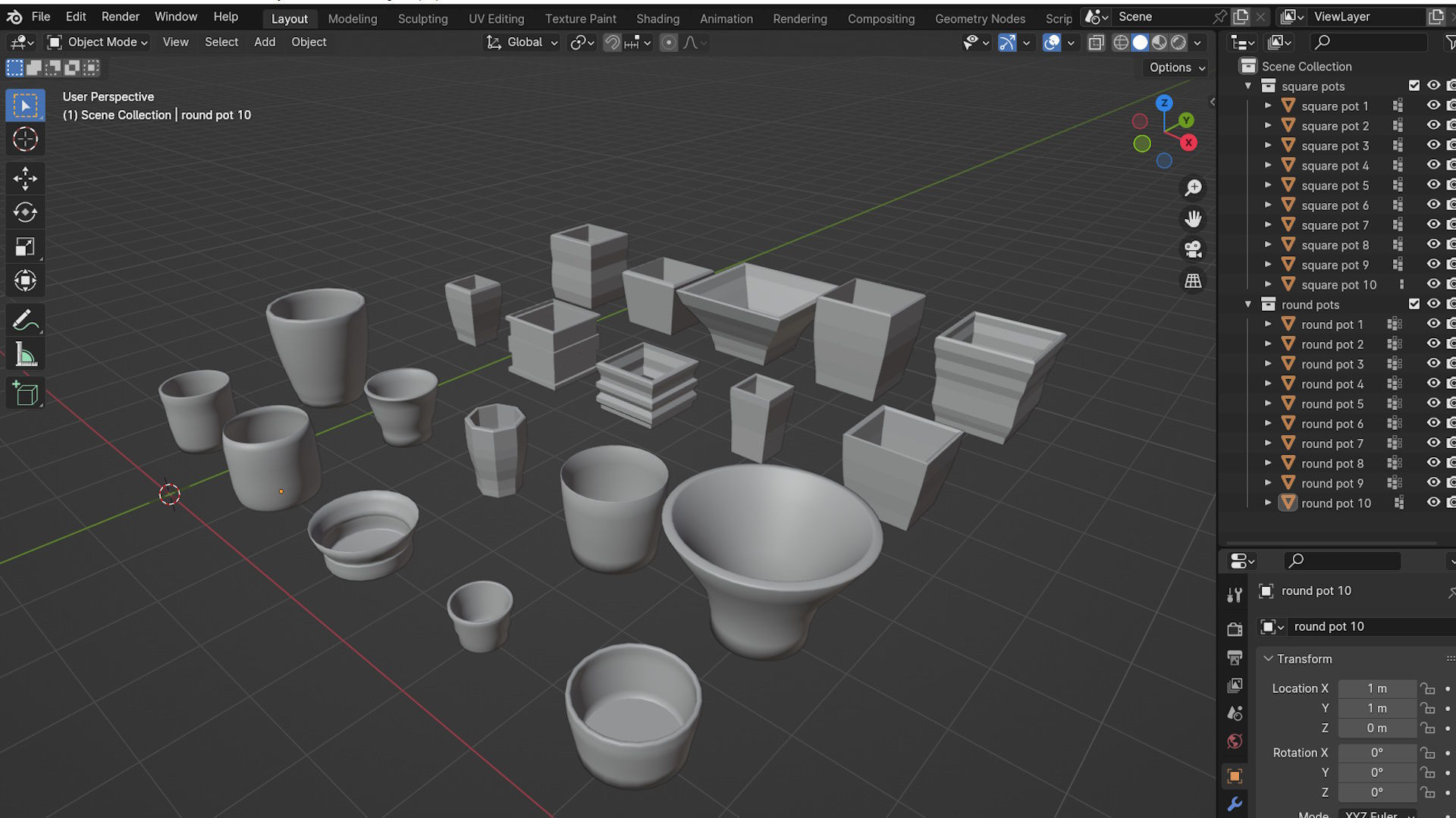Activate the Transform tool
1456x818 pixels.
[x=25, y=281]
